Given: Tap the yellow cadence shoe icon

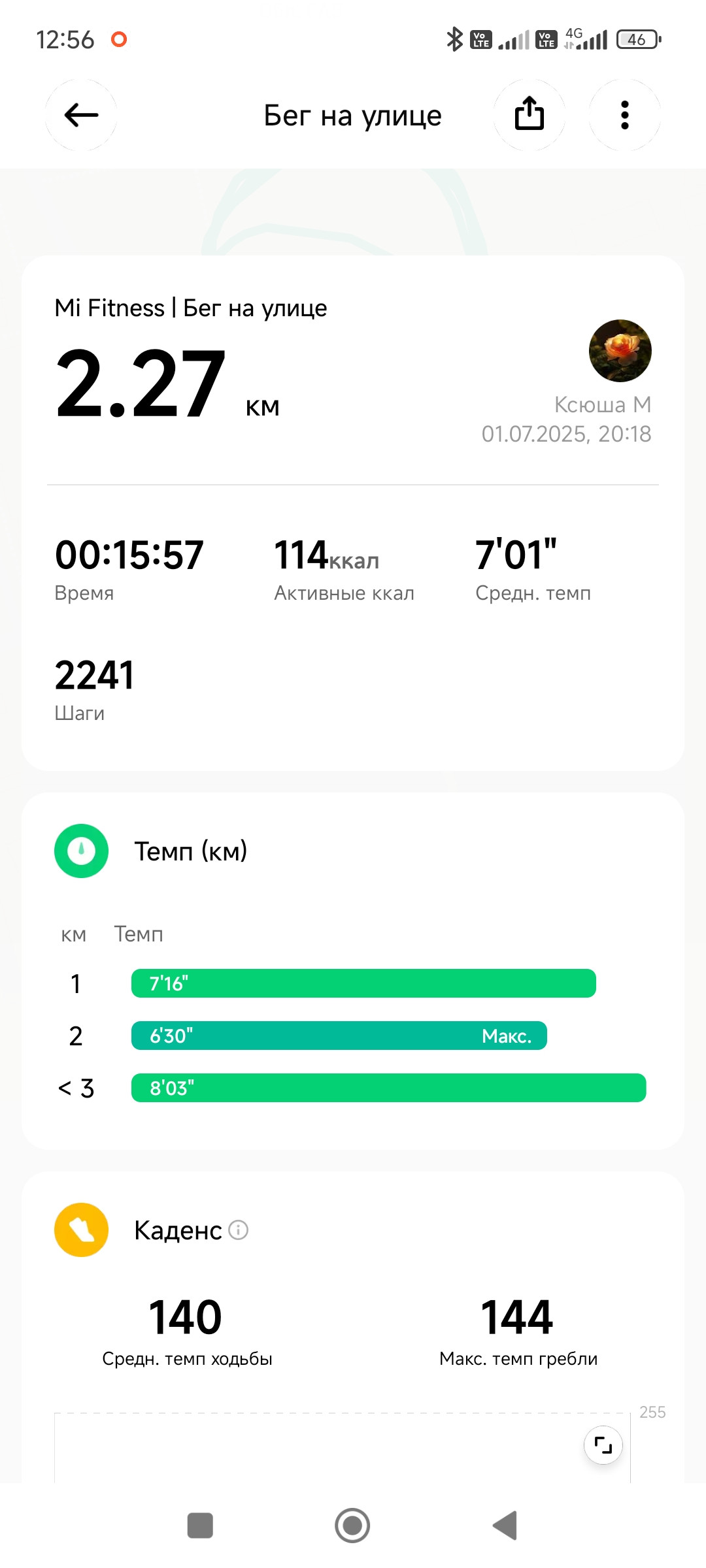Looking at the screenshot, I should coord(81,1230).
